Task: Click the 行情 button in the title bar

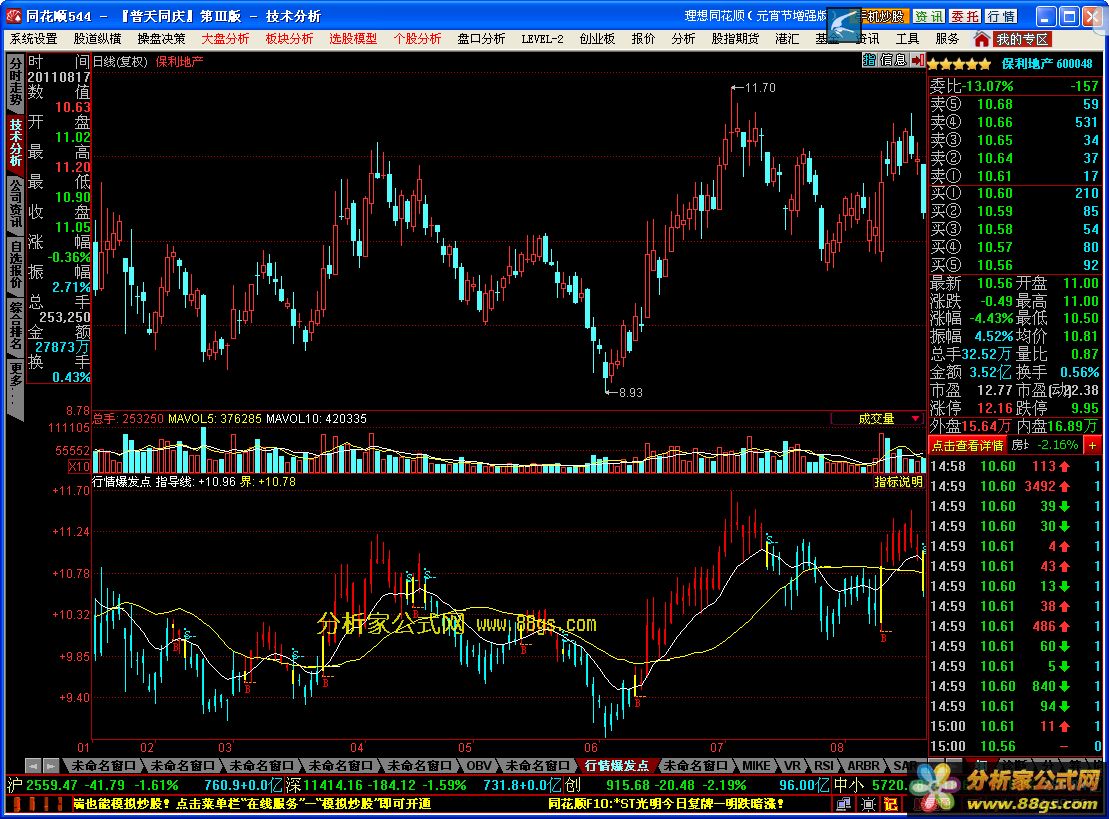Action: point(1001,16)
